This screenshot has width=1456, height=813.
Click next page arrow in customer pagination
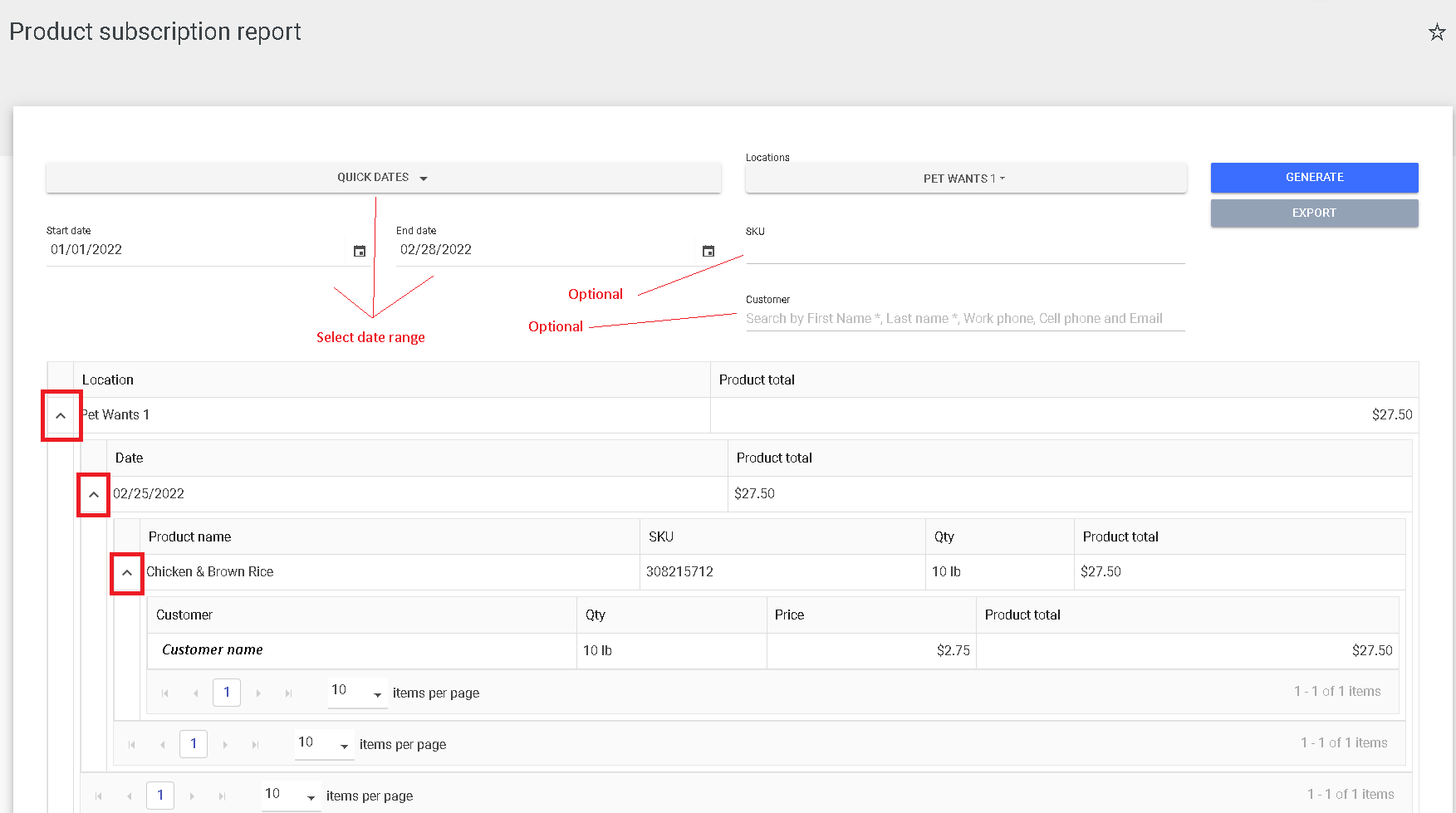(258, 692)
